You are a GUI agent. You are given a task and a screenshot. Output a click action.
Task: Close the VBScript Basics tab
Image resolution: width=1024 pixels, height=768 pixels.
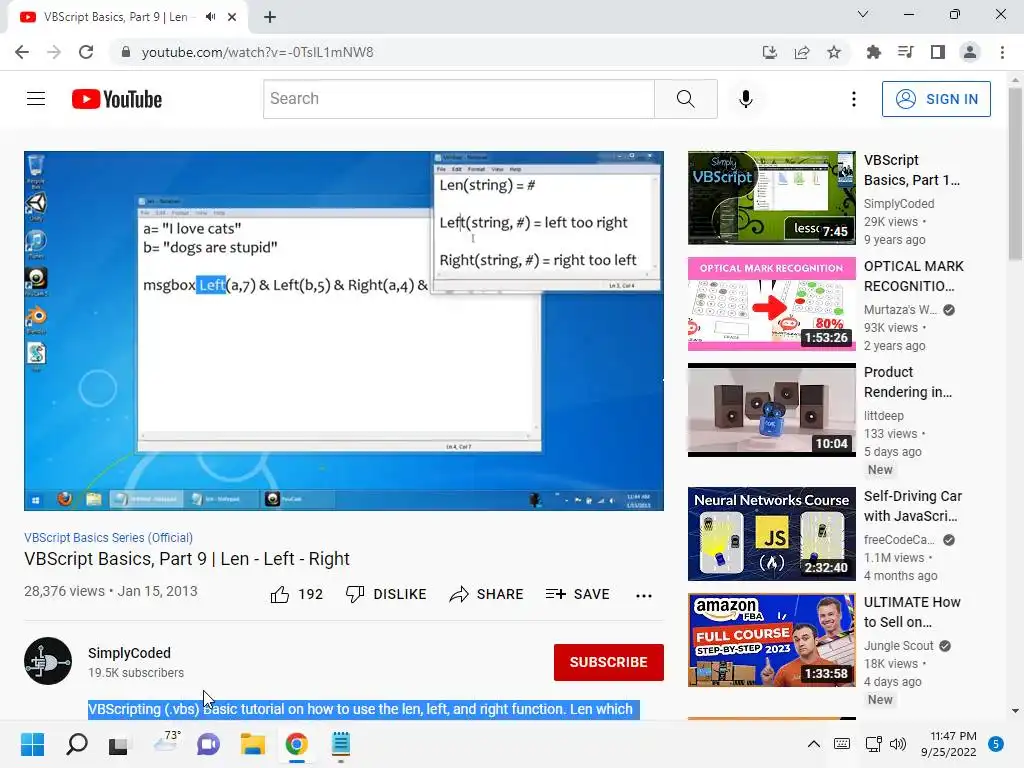click(x=232, y=17)
